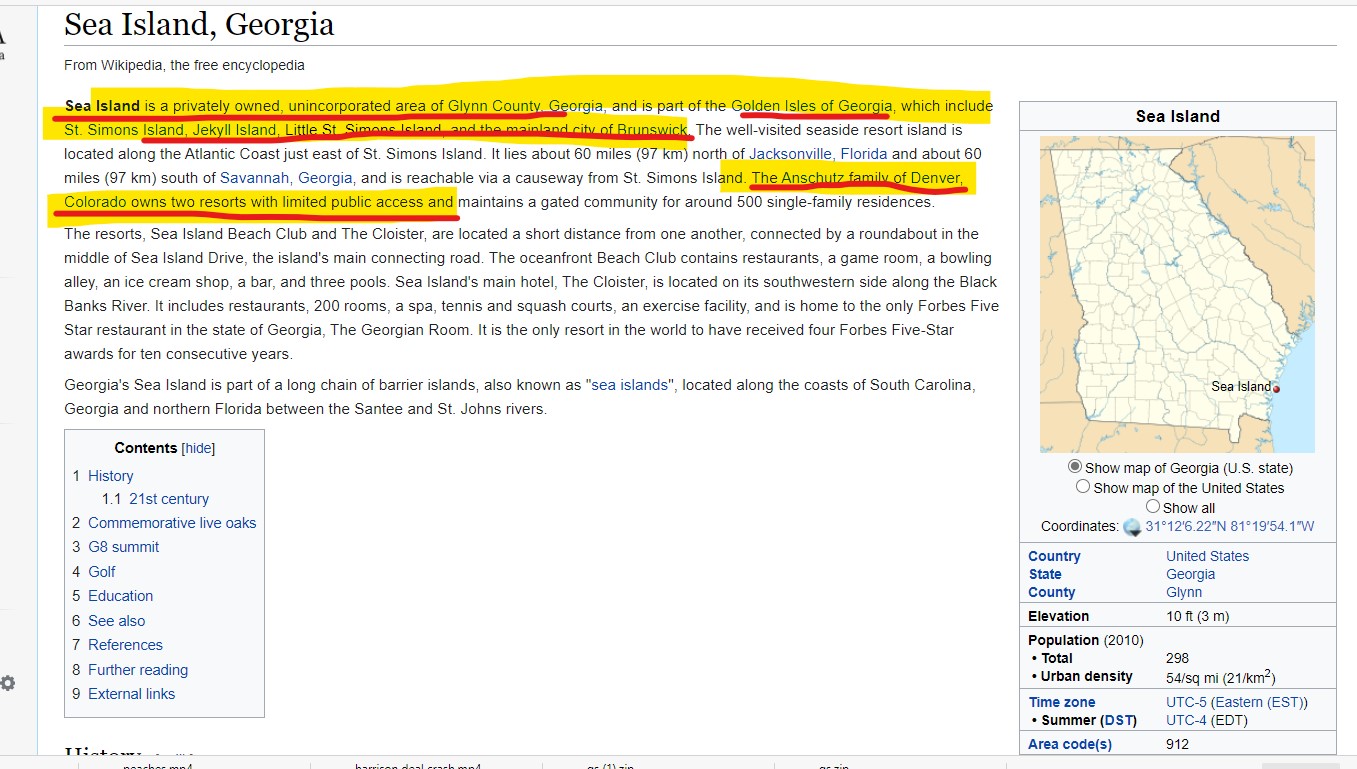Open Commemorative live oaks contents entry
Screen dimensions: 1357x769
172,523
